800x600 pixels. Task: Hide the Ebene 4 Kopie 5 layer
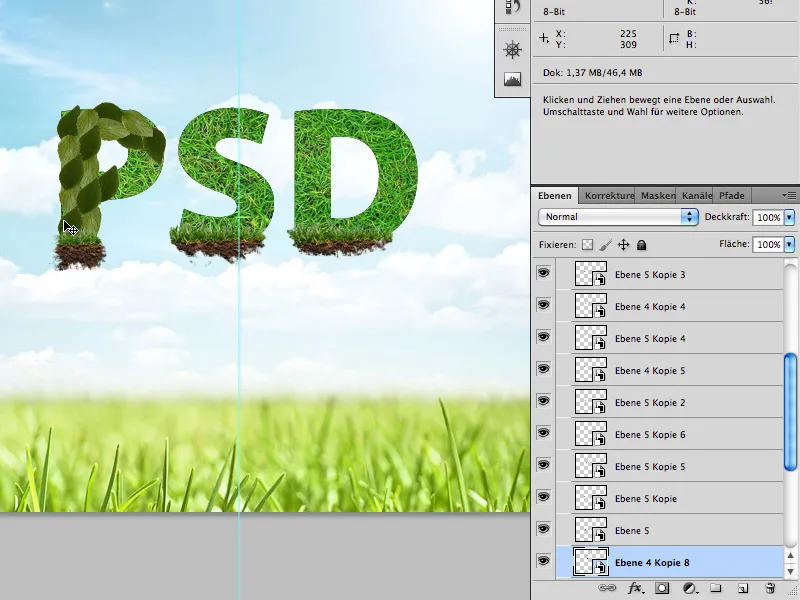coord(544,369)
